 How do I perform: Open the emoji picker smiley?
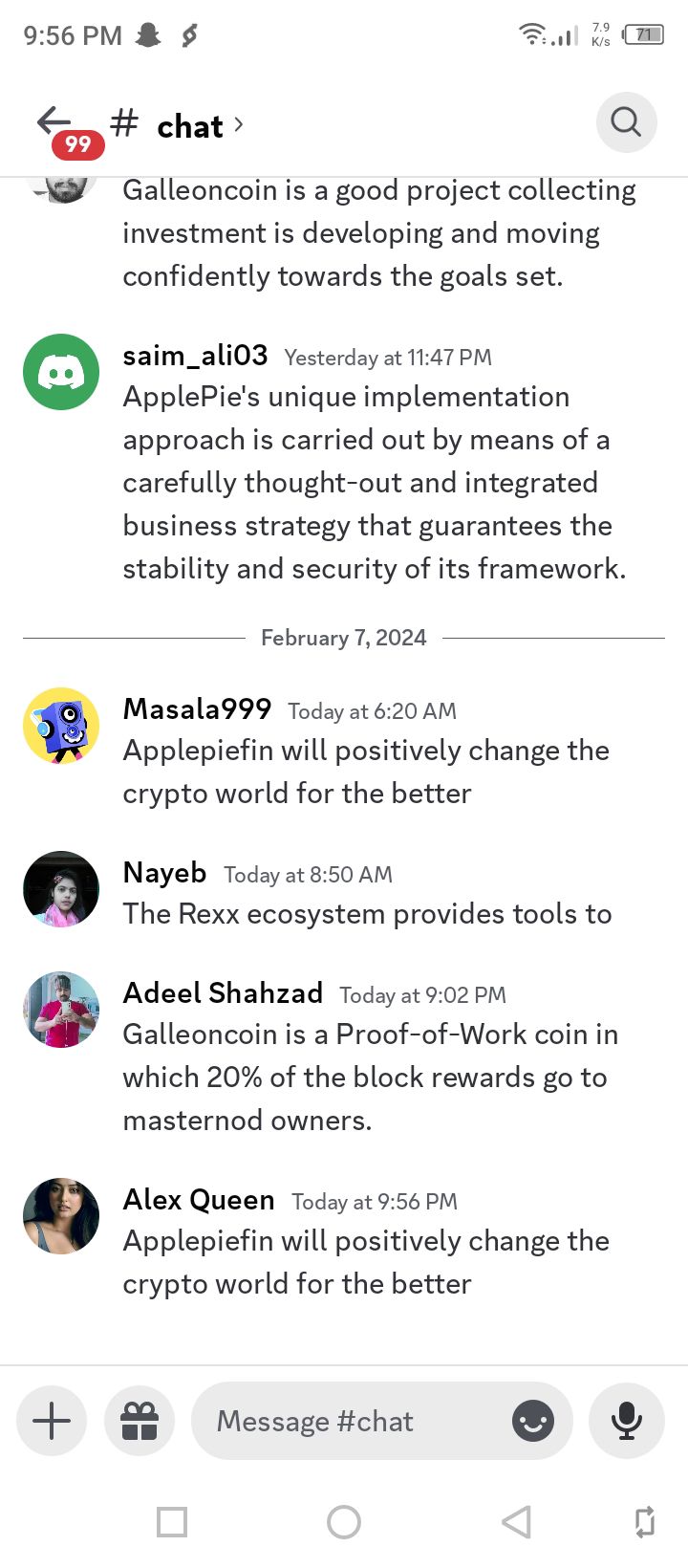[x=533, y=1421]
